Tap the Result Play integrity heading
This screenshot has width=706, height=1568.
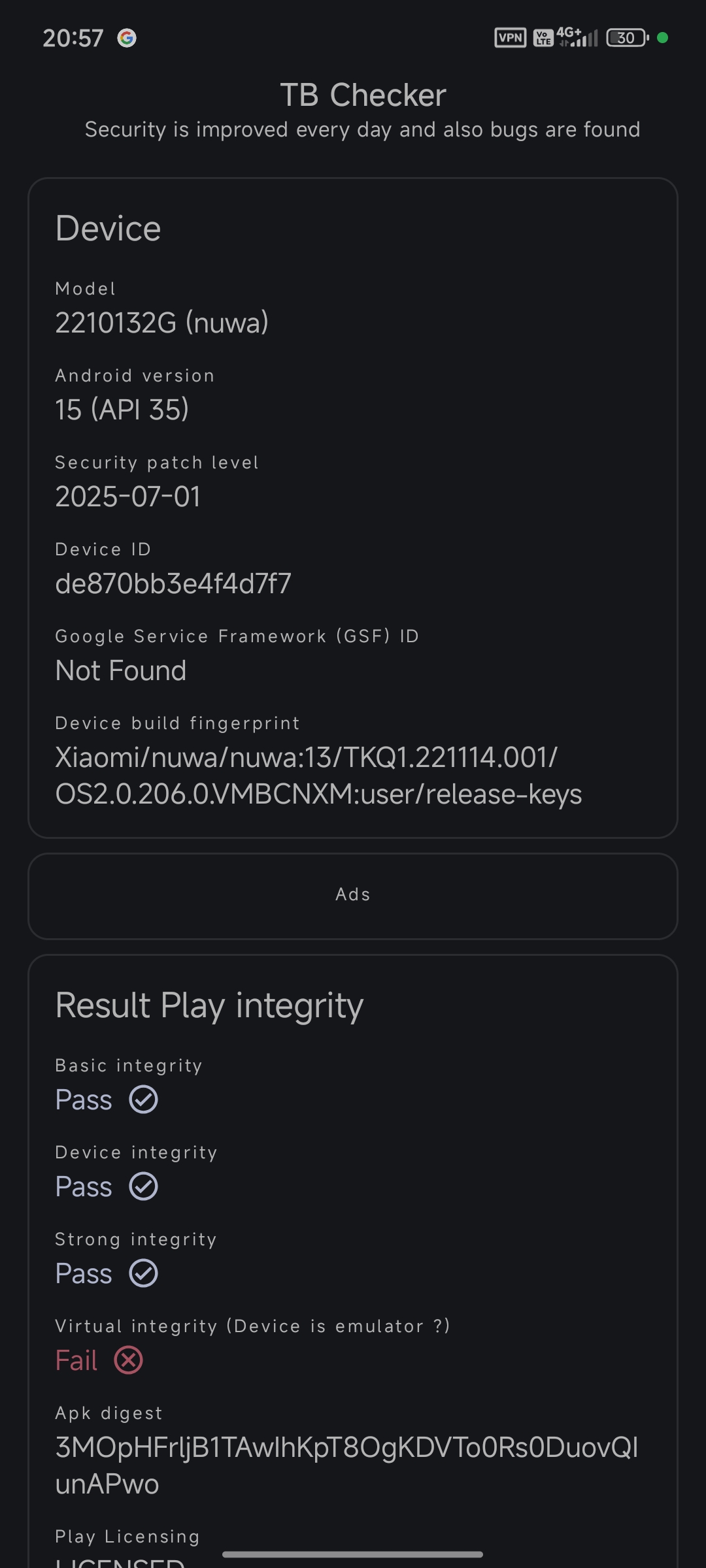click(209, 1005)
